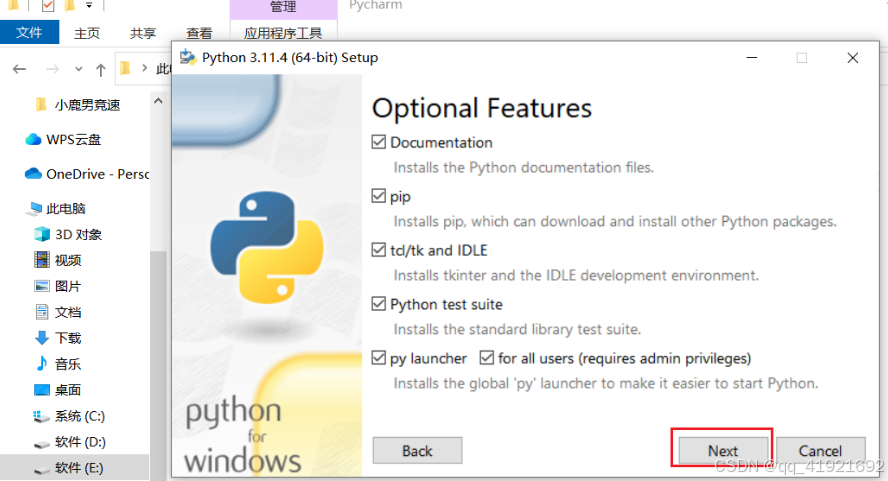Click the Back button in setup
Image resolution: width=888 pixels, height=481 pixels.
(417, 450)
